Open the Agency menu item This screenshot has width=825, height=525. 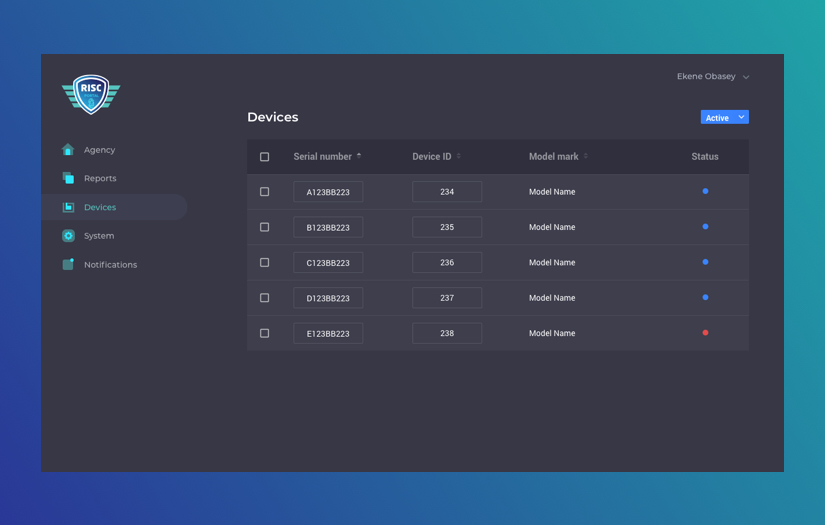(99, 150)
